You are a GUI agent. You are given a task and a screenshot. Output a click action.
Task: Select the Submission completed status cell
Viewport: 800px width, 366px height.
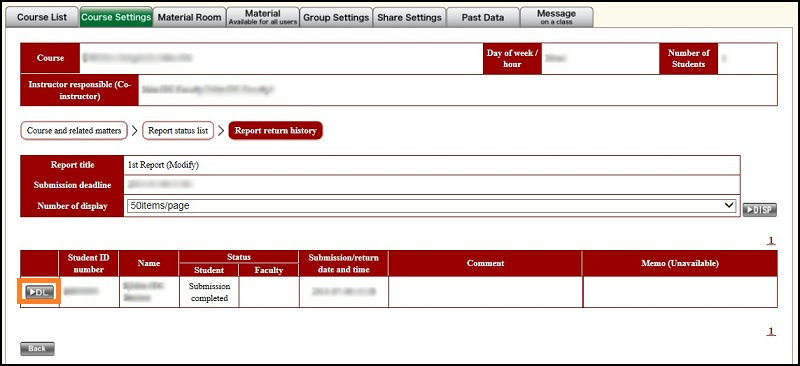click(x=209, y=292)
